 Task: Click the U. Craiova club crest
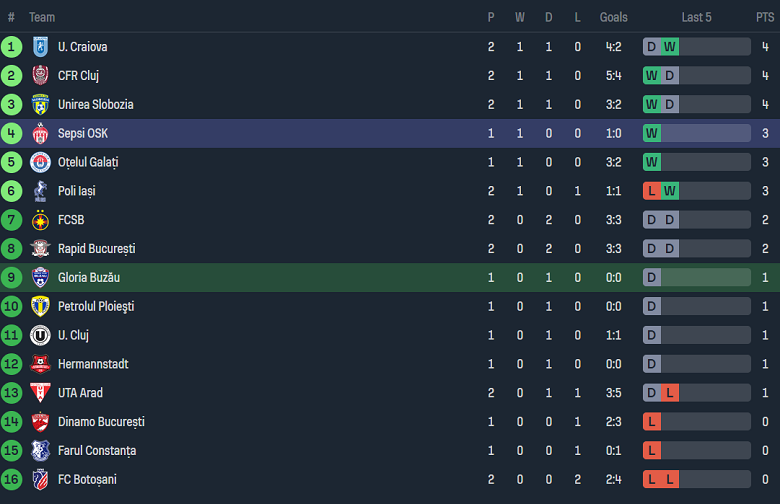tap(40, 47)
